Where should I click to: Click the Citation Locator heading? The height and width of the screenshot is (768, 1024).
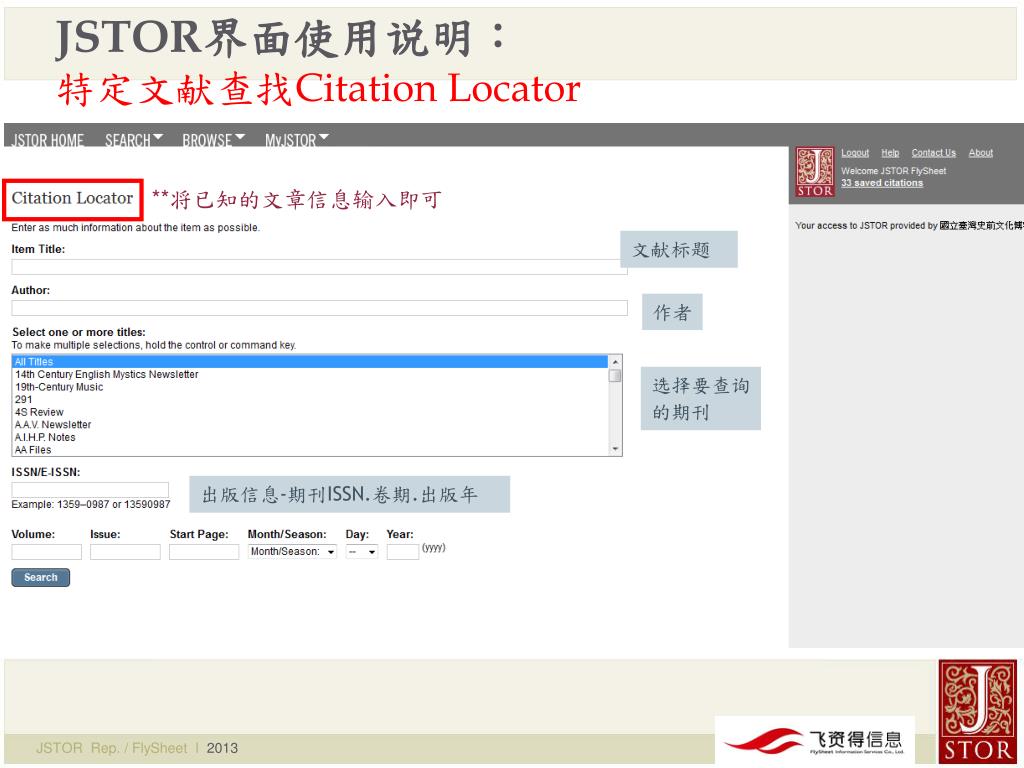(x=72, y=198)
